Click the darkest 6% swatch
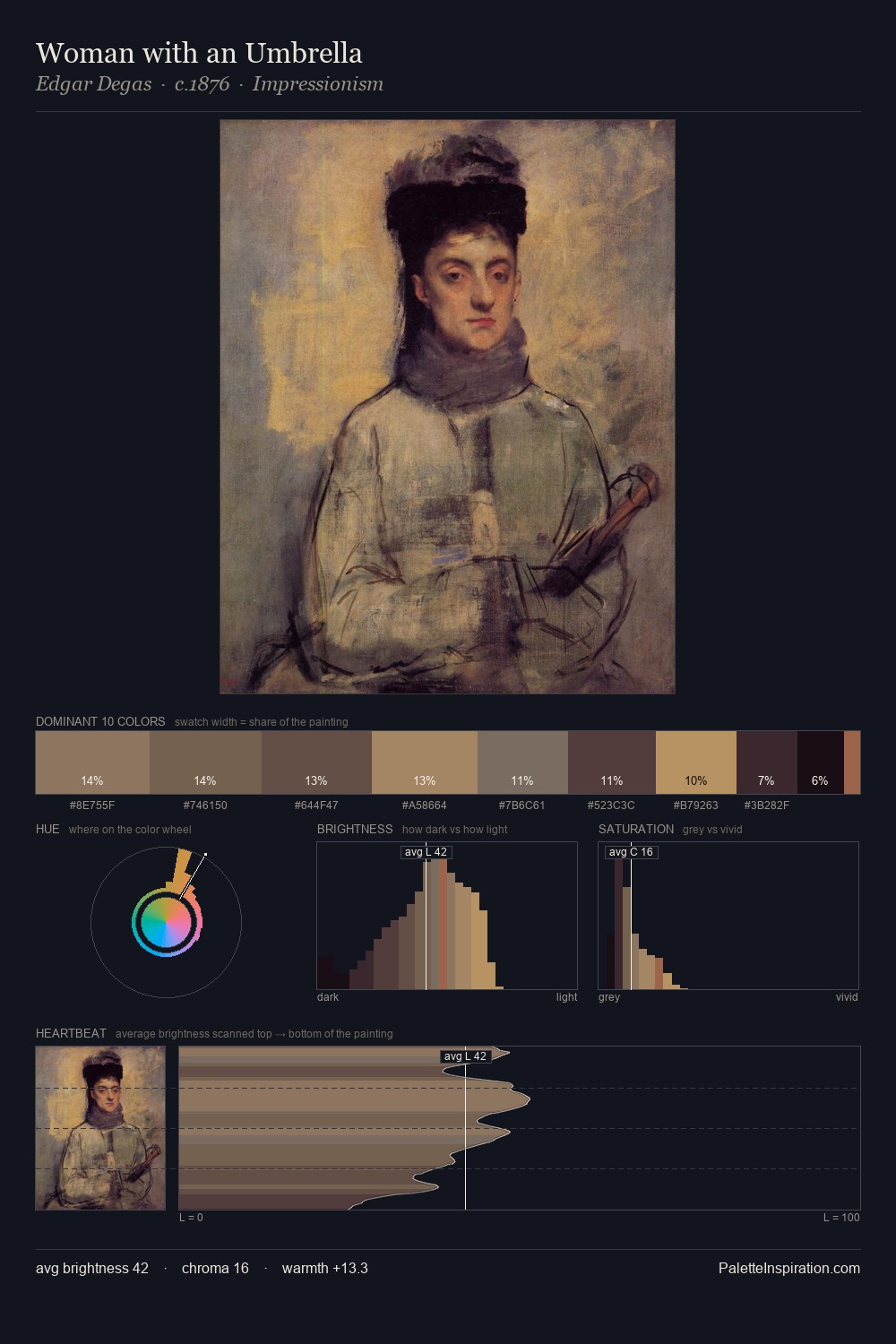Image resolution: width=896 pixels, height=1344 pixels. coord(820,762)
